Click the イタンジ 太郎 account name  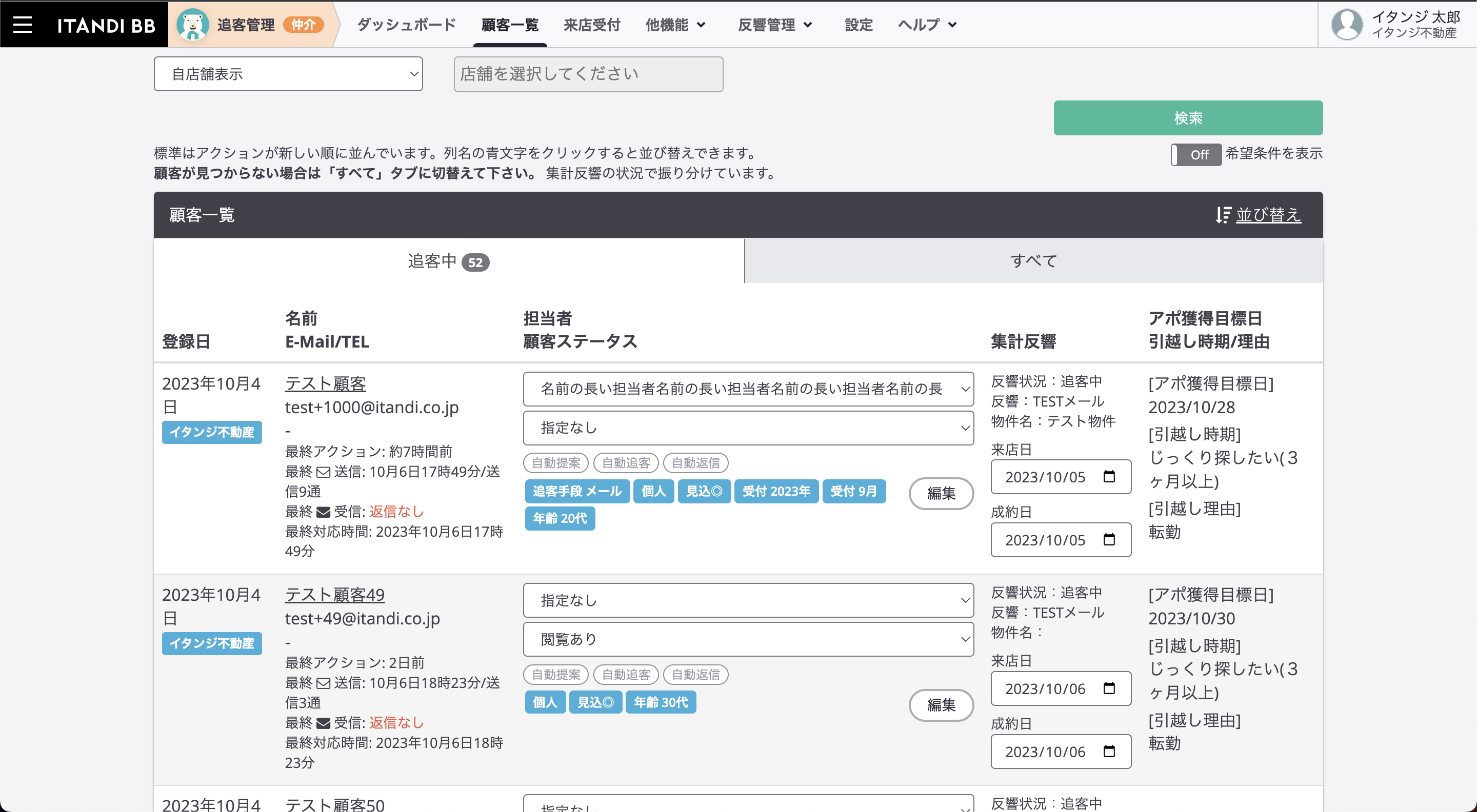pos(1416,16)
